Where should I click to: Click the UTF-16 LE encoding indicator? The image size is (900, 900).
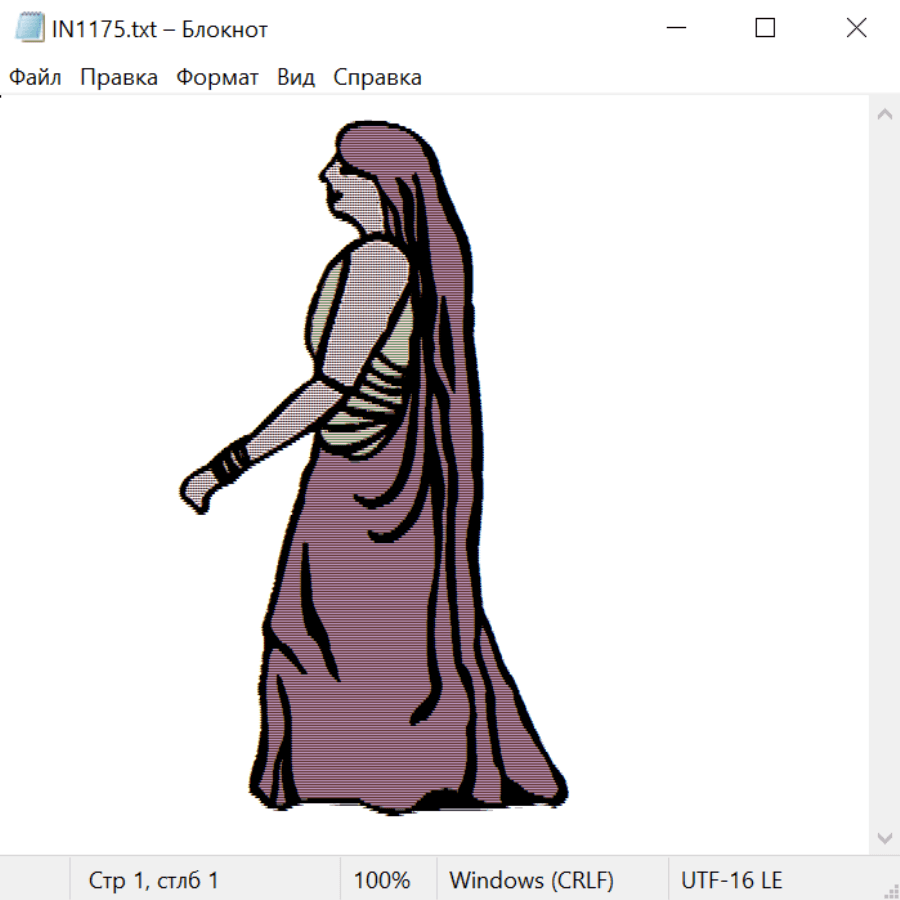[x=731, y=880]
